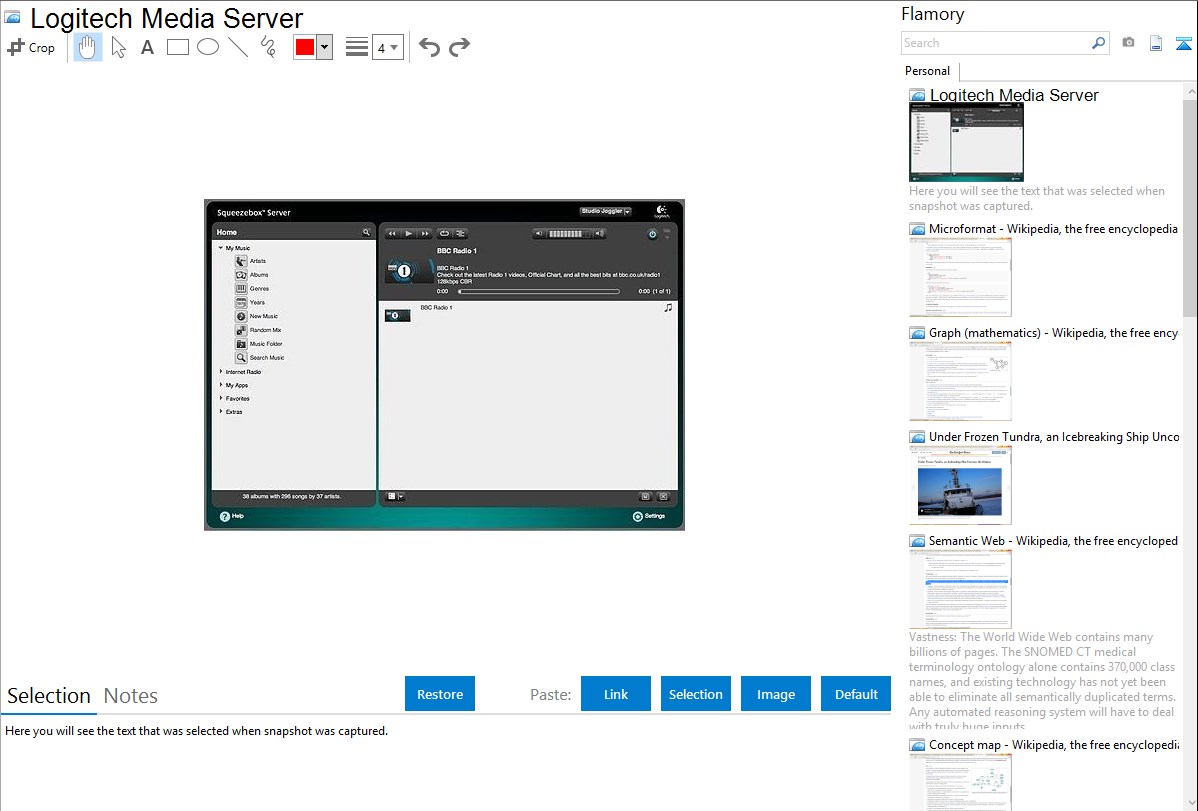The image size is (1198, 811).
Task: Redo the last annotation
Action: tap(459, 47)
